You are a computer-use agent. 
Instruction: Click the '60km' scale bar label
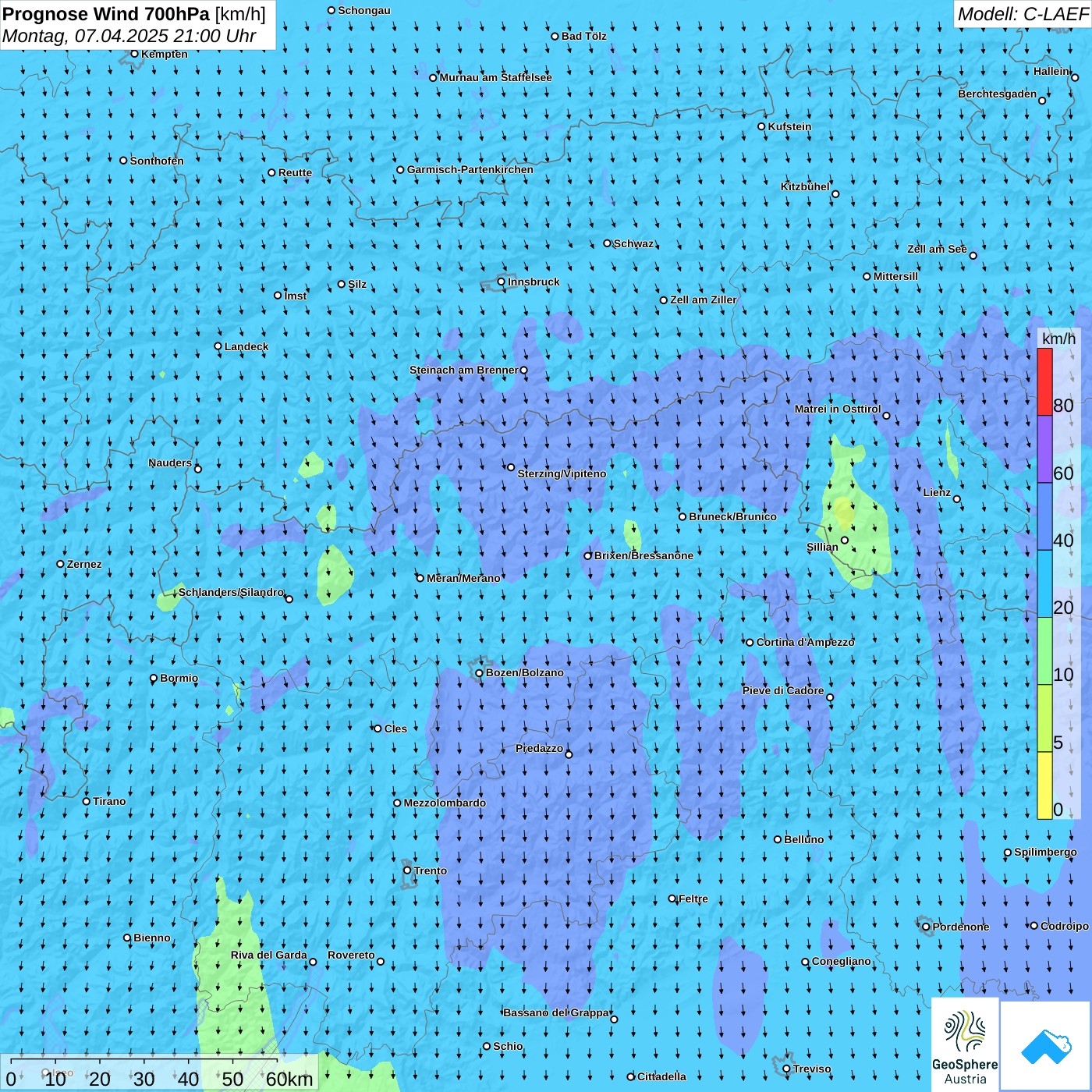click(x=289, y=1079)
